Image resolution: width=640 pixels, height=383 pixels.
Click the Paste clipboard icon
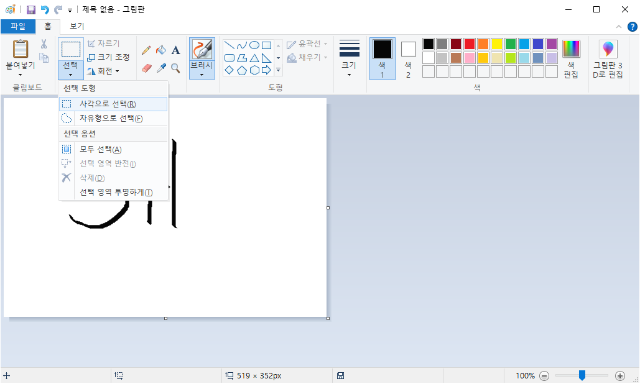[20, 49]
